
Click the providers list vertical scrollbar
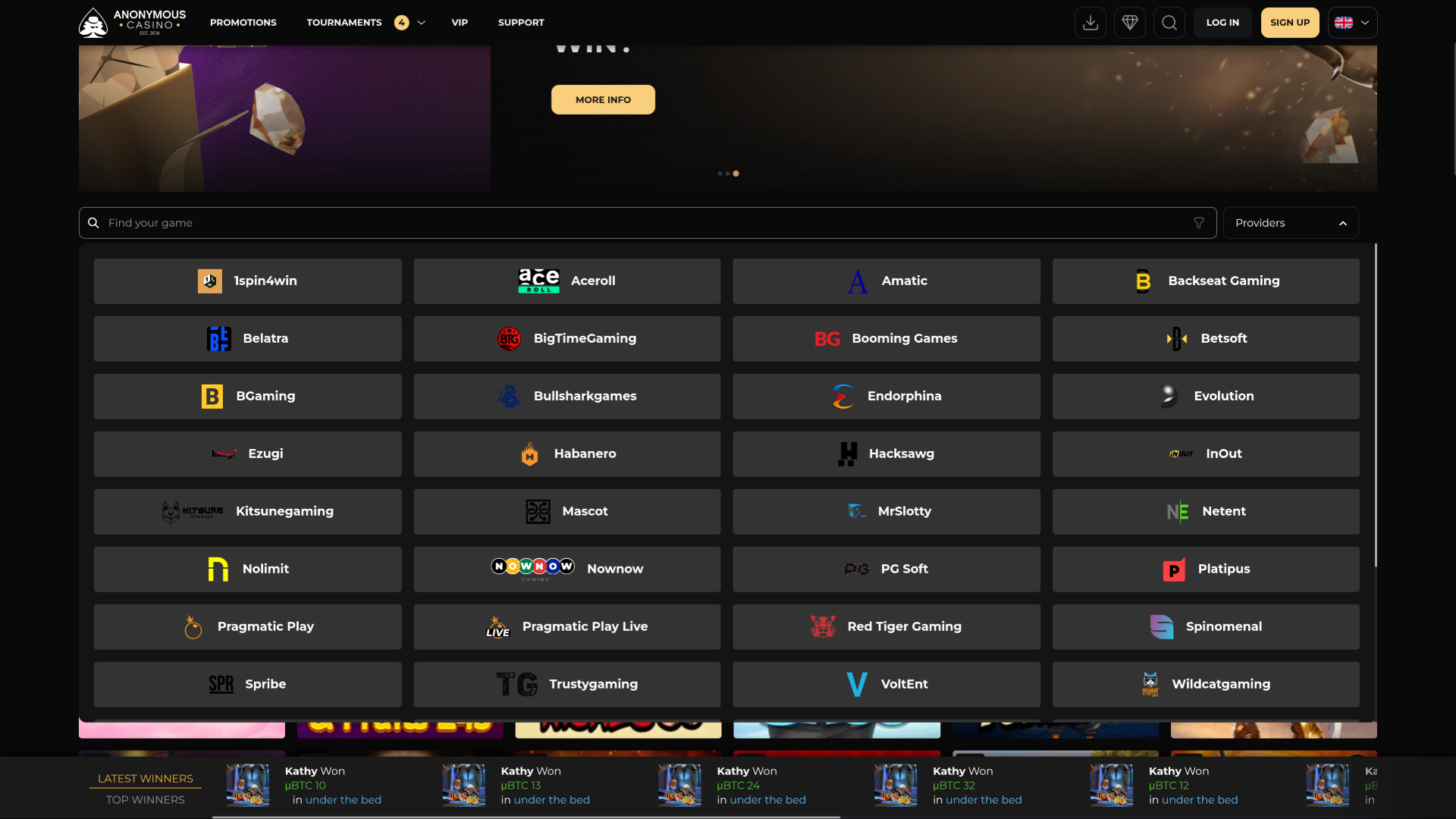pos(1375,406)
